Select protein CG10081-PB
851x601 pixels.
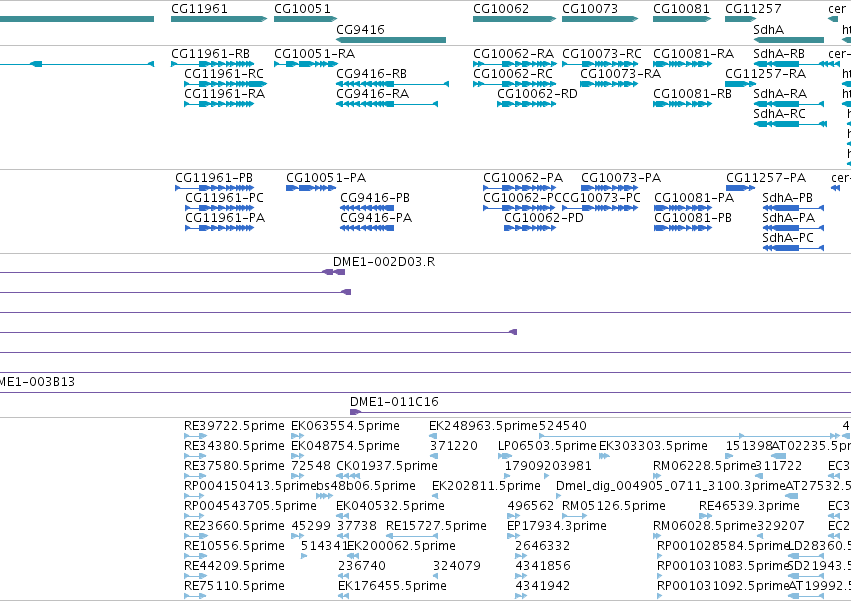click(x=693, y=218)
